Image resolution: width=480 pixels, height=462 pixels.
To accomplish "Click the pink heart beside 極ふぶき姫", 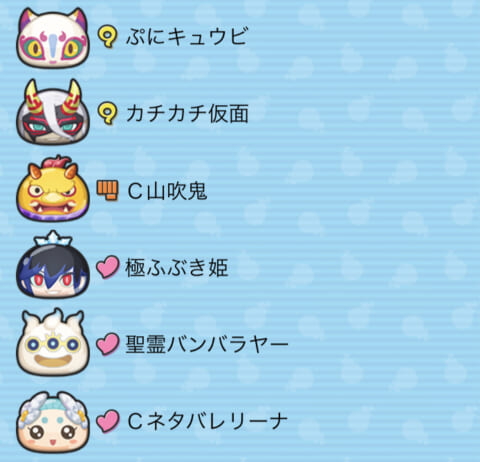I will click(107, 267).
